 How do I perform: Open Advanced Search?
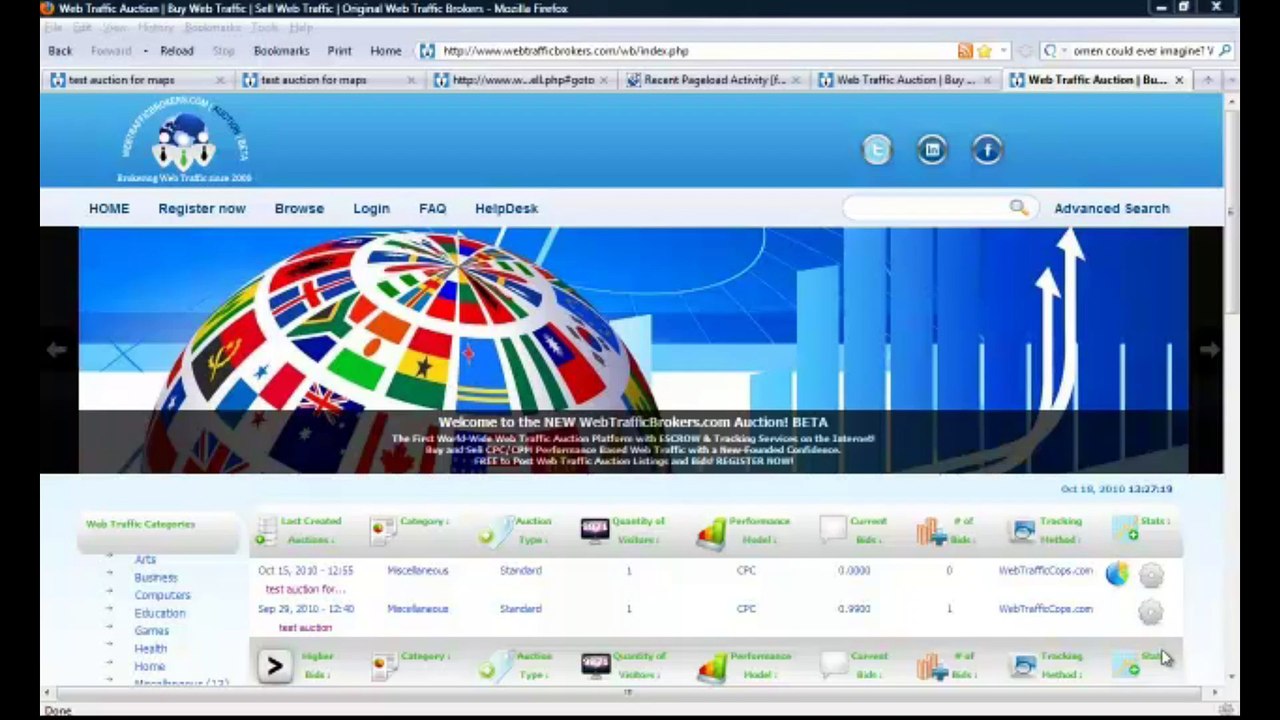pyautogui.click(x=1111, y=208)
